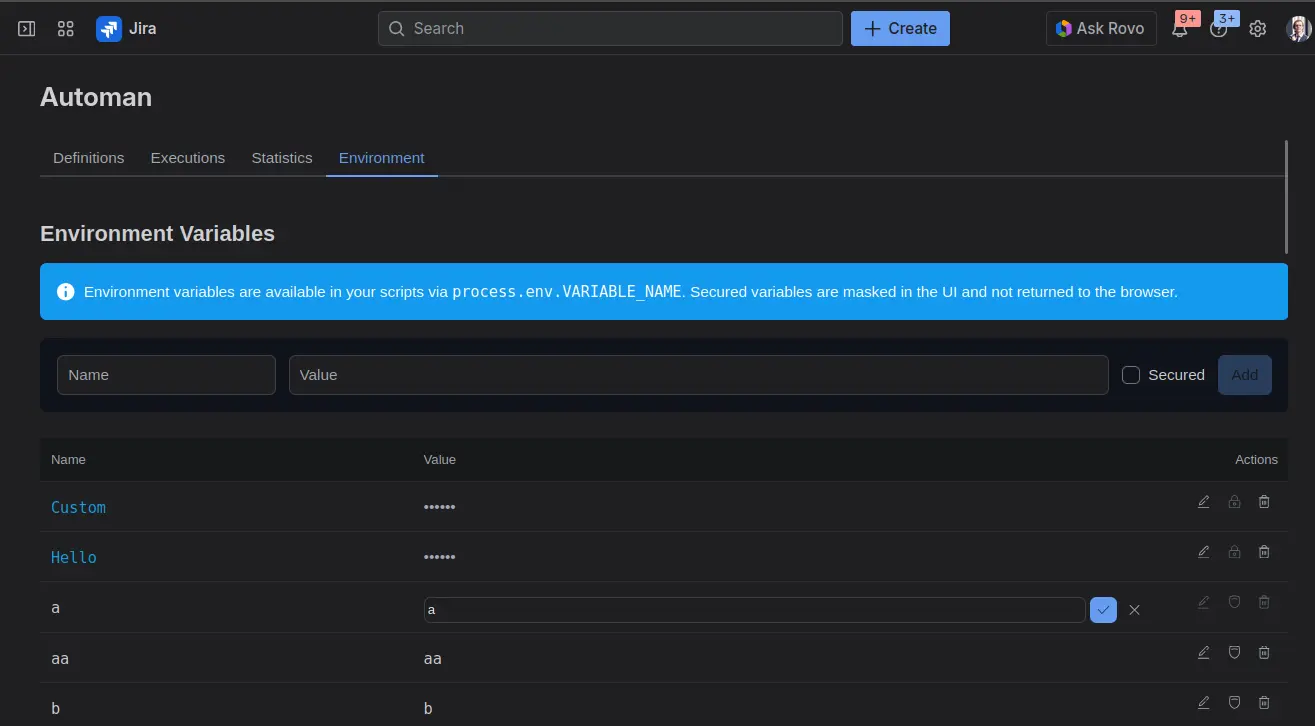
Task: Focus the new variable Name field
Action: pyautogui.click(x=166, y=375)
